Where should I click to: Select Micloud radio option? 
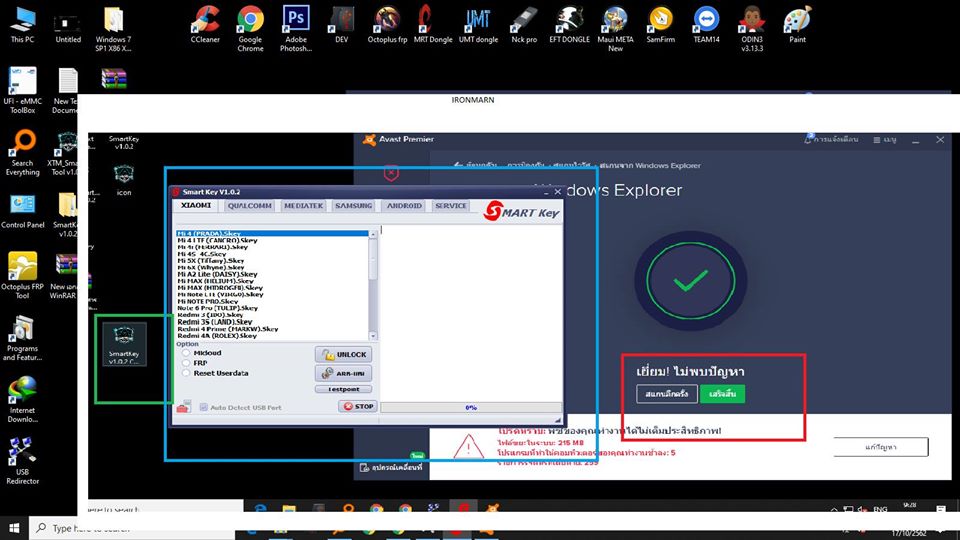point(186,353)
